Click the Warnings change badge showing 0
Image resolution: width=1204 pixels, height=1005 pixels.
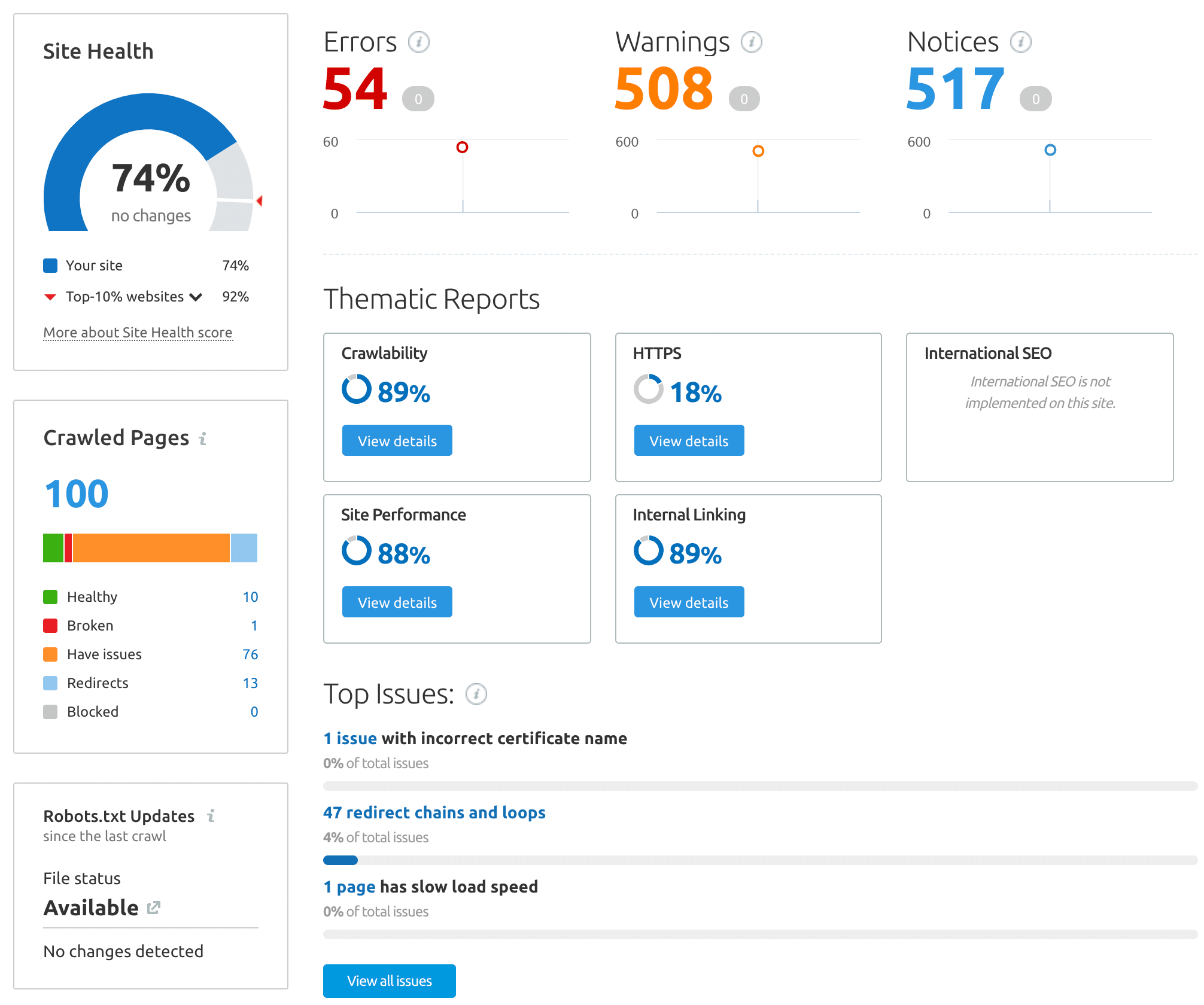point(744,99)
